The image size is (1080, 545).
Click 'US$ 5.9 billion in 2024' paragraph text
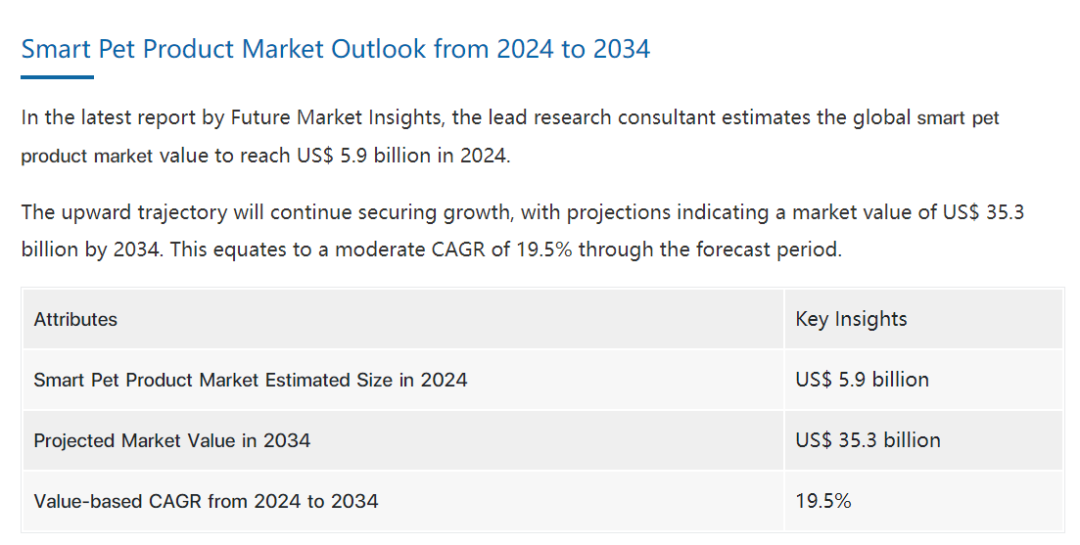click(402, 156)
